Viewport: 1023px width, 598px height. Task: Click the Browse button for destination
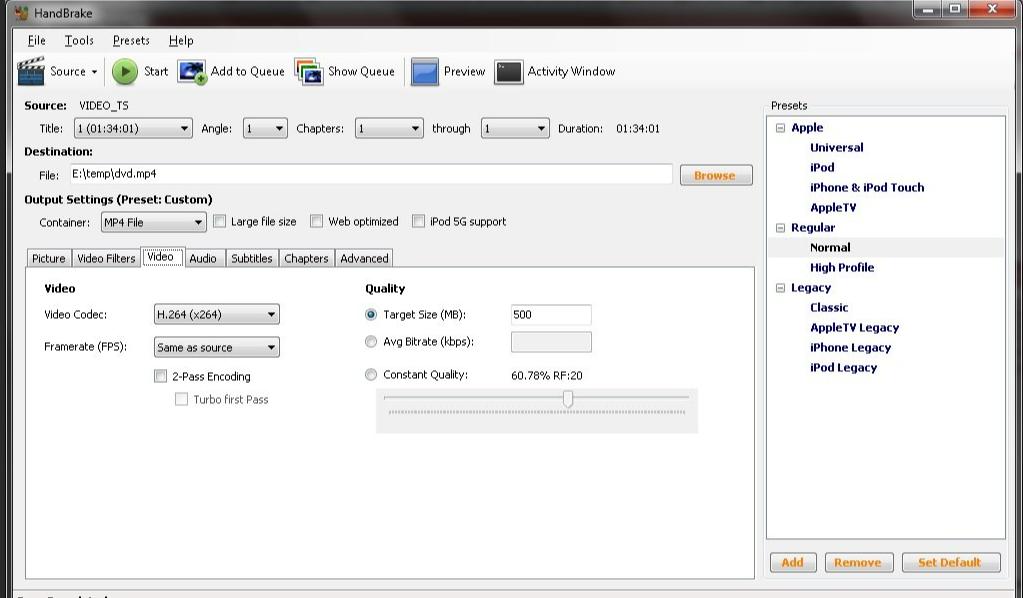click(x=715, y=176)
